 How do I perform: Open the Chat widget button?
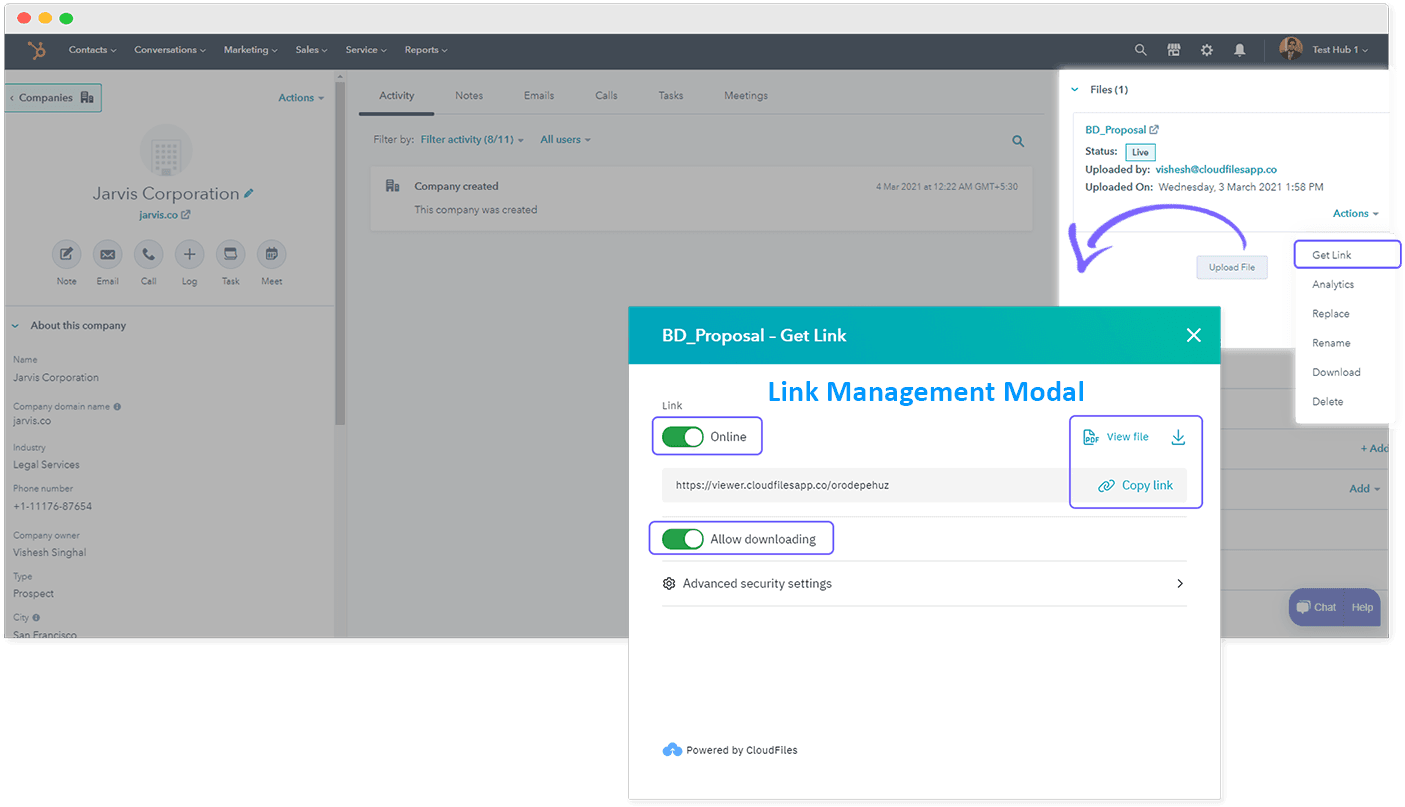[1316, 607]
